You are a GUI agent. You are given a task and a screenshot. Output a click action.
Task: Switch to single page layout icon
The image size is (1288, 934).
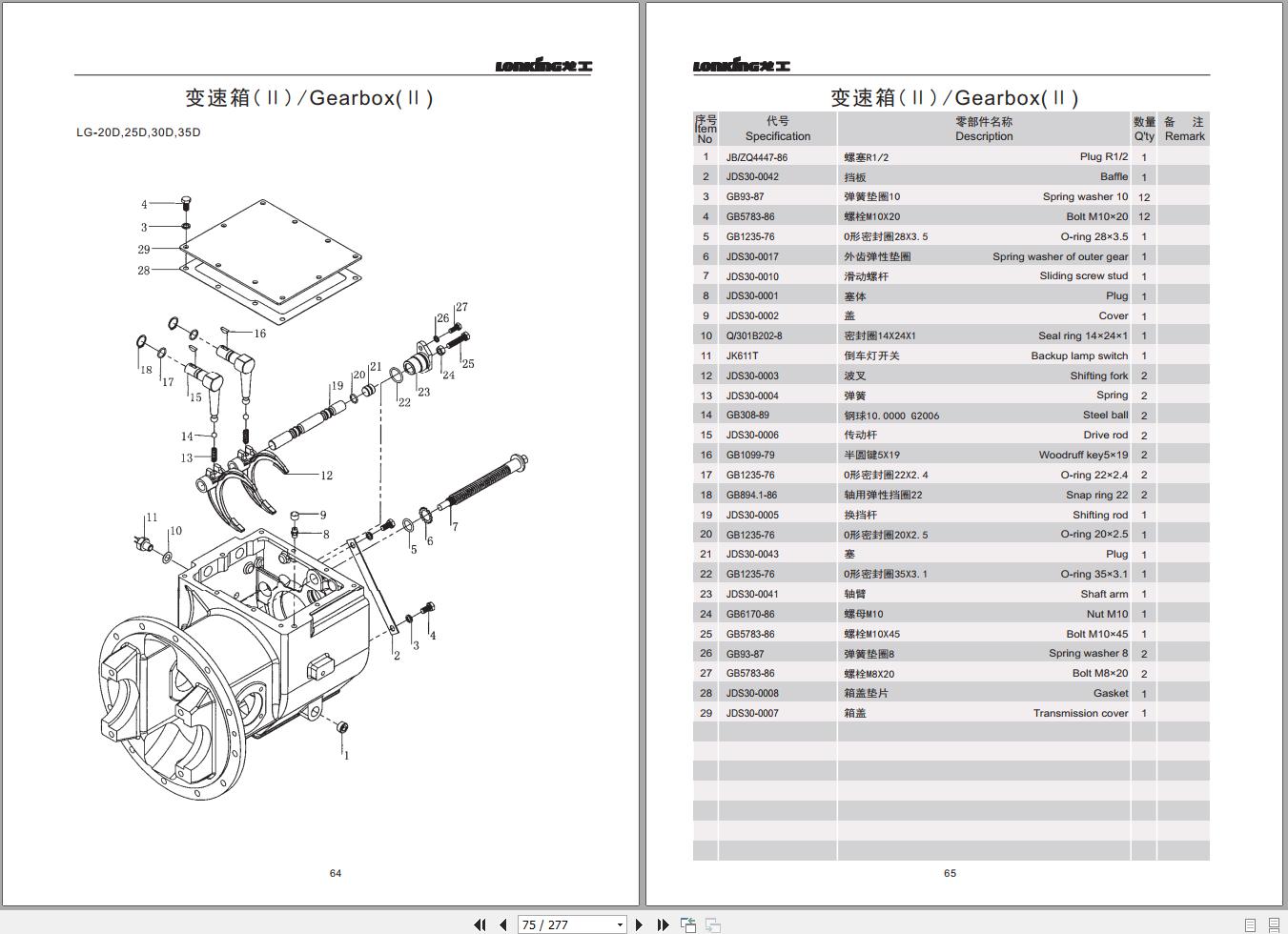click(1251, 924)
